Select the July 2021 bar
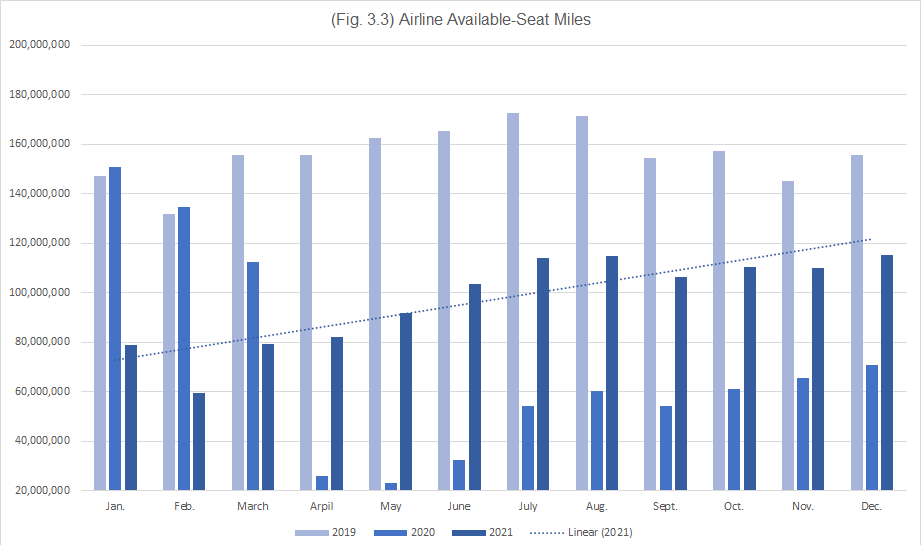The width and height of the screenshot is (923, 545). pyautogui.click(x=543, y=374)
